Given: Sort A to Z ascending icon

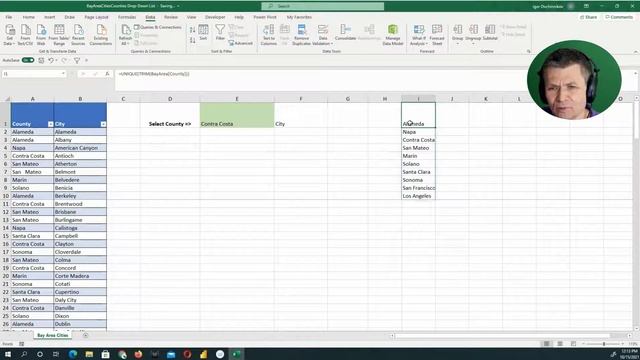Looking at the screenshot, I should tap(192, 30).
